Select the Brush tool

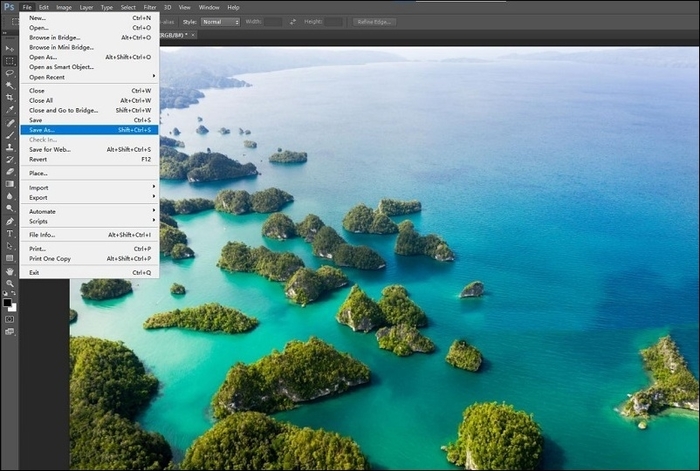pos(9,135)
